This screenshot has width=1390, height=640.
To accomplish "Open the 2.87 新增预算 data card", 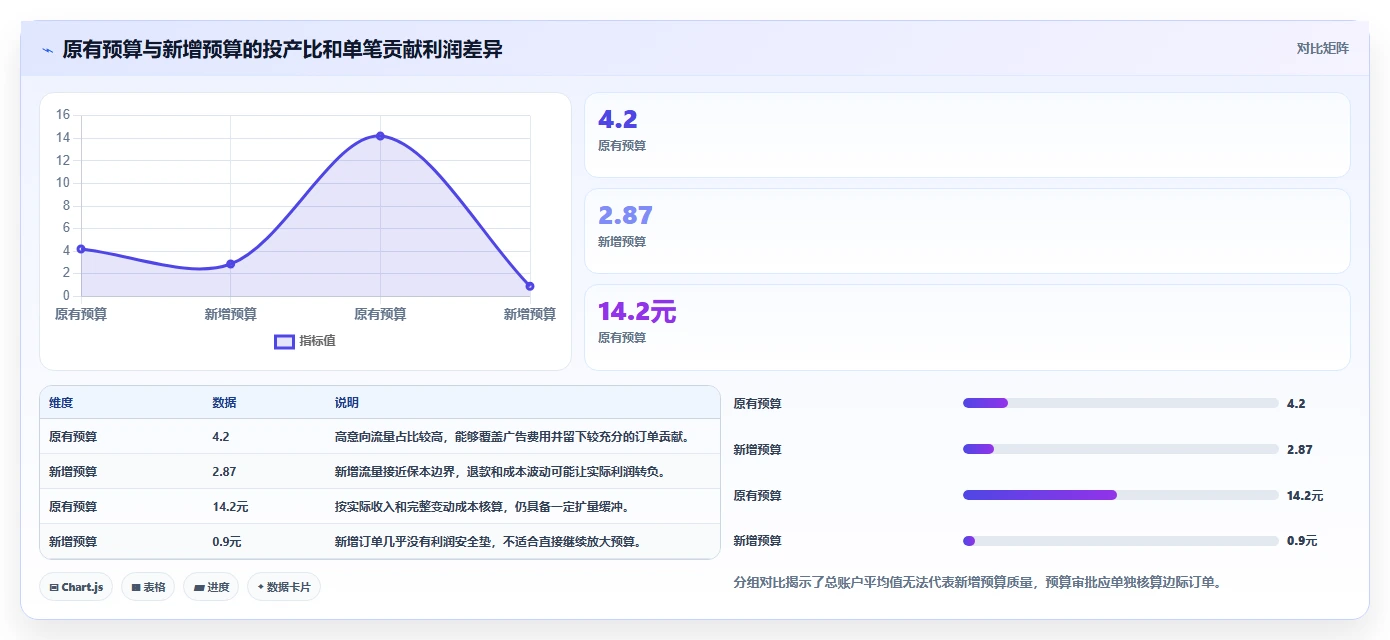I will [x=967, y=231].
